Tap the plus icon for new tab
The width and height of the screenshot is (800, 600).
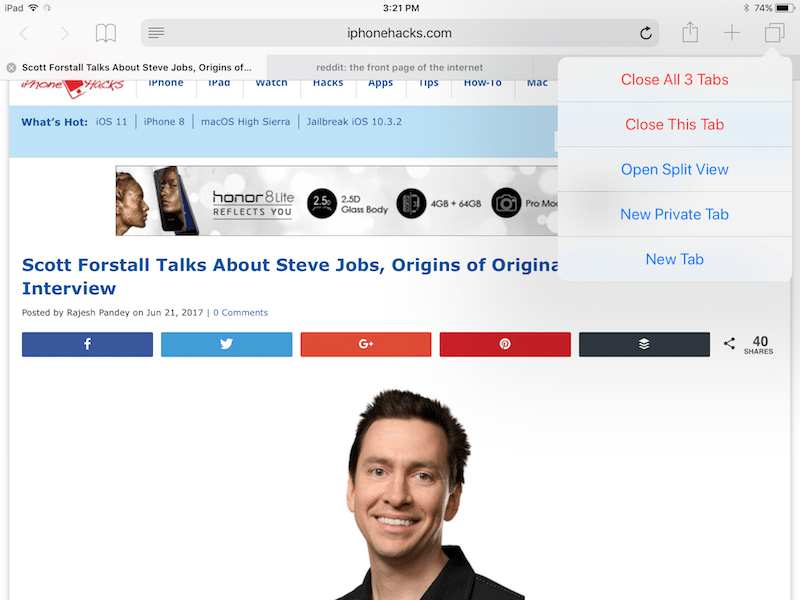click(732, 33)
